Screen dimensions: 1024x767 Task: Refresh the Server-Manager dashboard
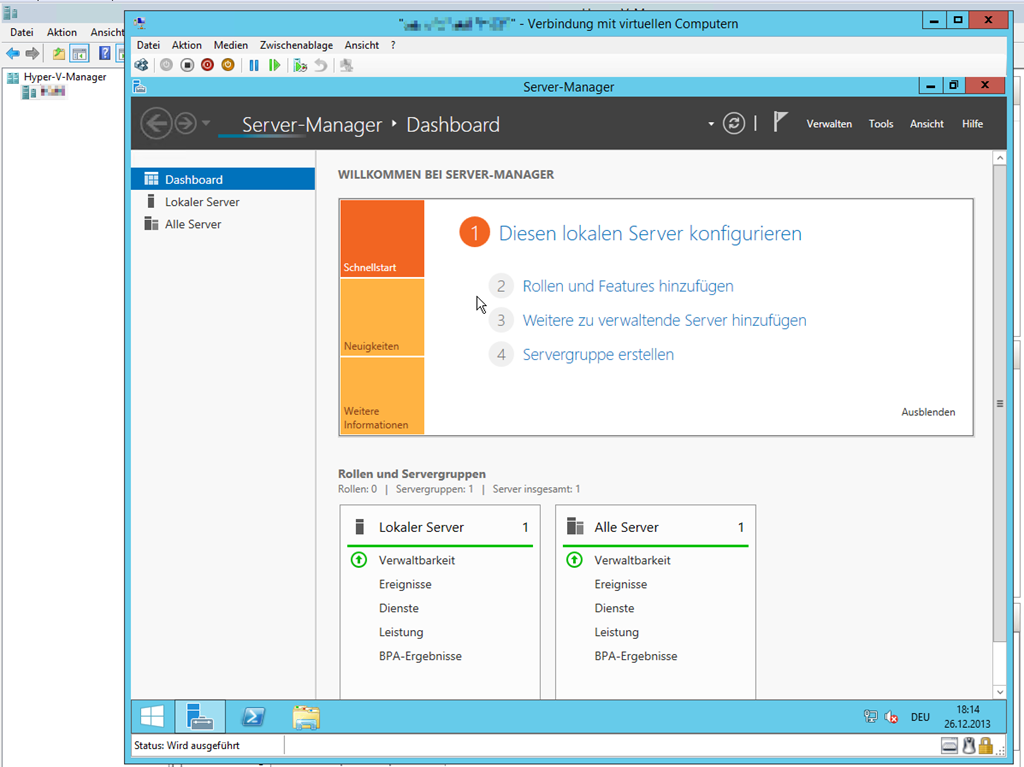[734, 123]
